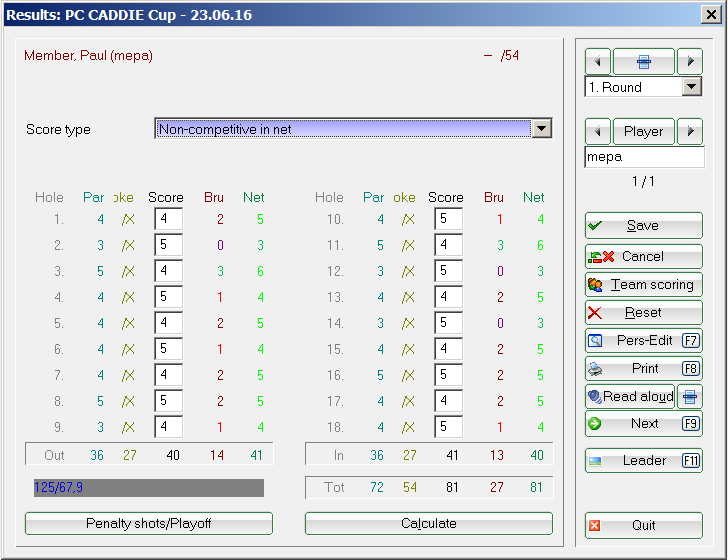Click the score field for hole 4
Viewport: 728px width, 560px height.
[169, 297]
